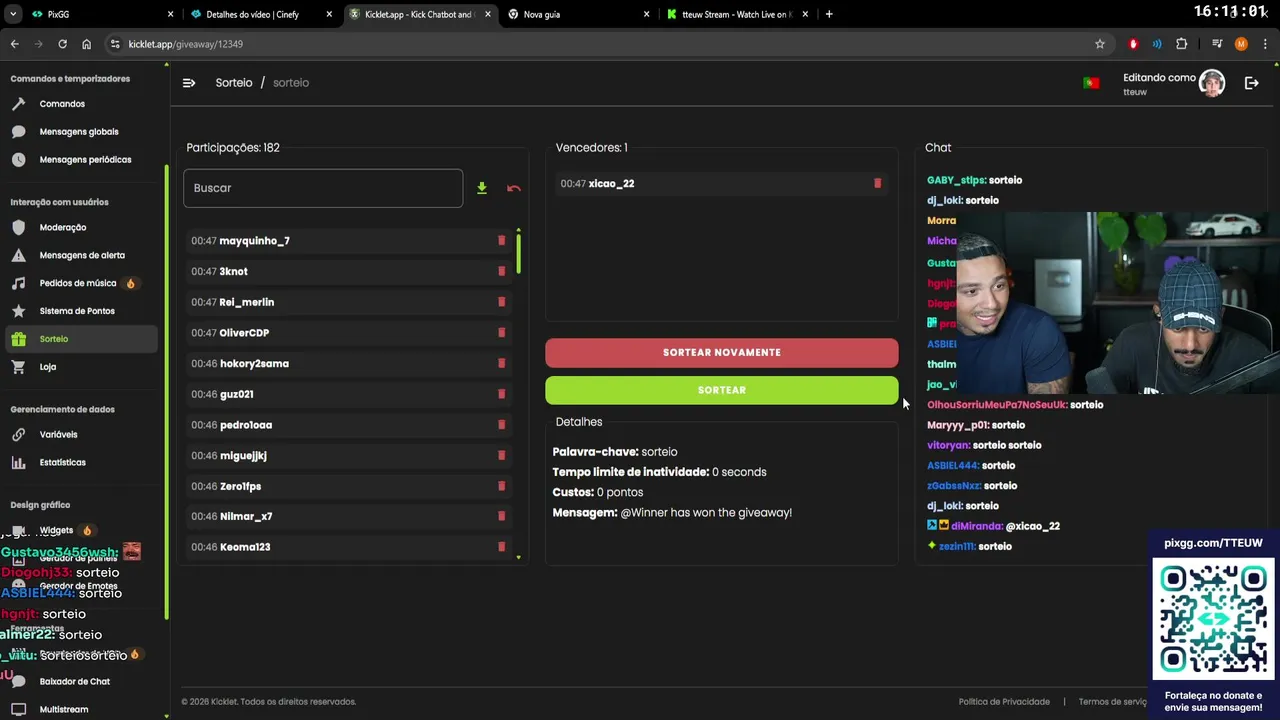
Task: Click the Sorteio breadcrumb link
Action: point(234,83)
